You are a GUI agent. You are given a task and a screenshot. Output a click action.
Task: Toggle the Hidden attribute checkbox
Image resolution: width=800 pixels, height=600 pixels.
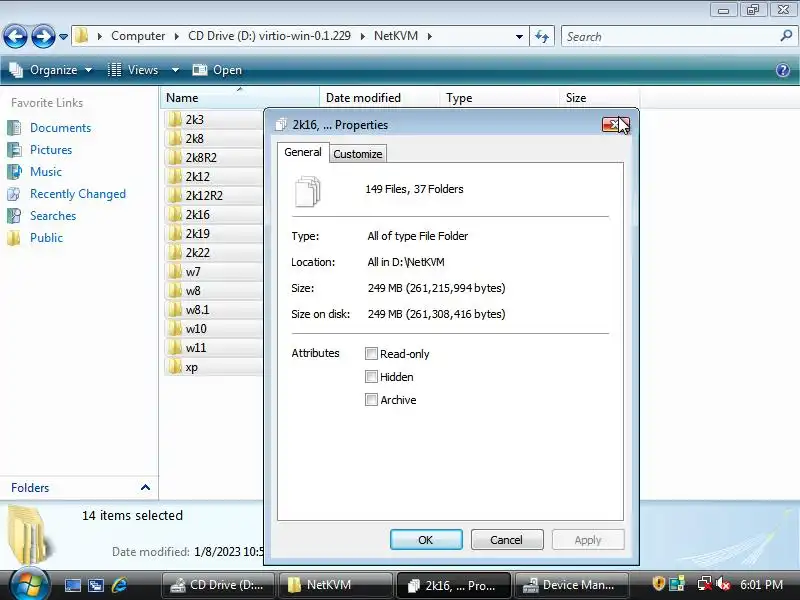click(371, 377)
